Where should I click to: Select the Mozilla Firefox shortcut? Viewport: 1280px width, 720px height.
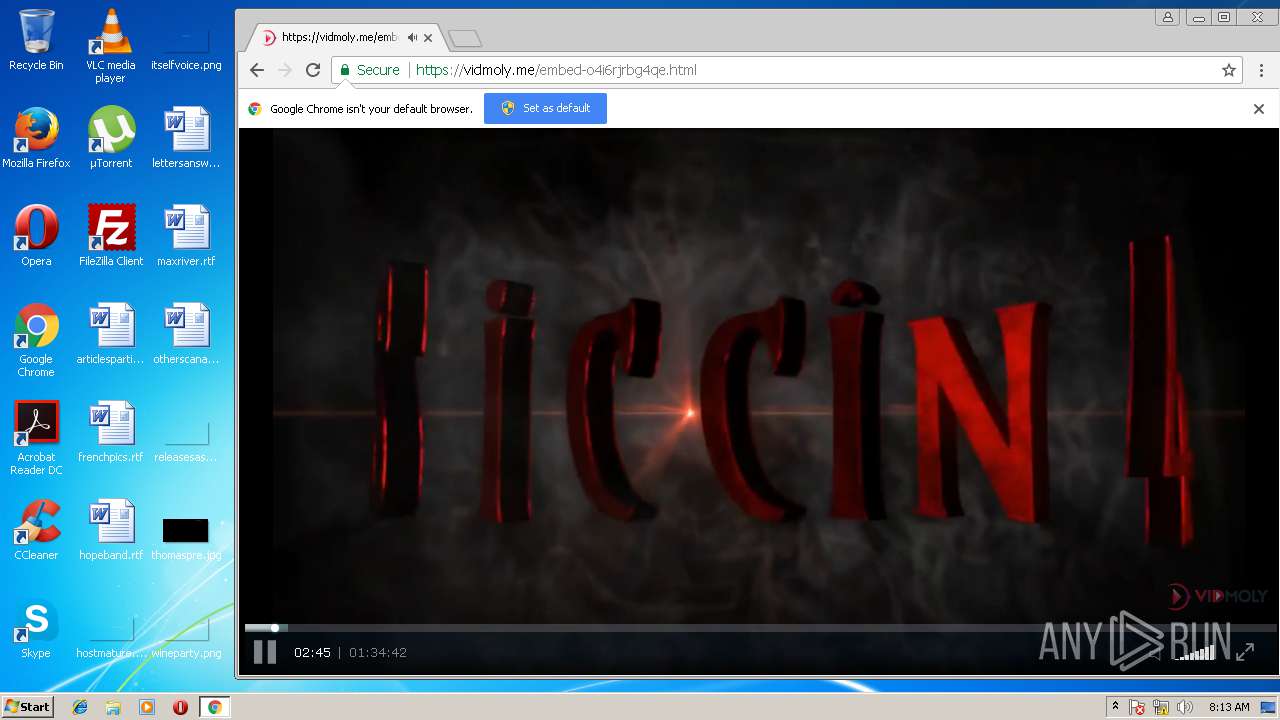(36, 138)
